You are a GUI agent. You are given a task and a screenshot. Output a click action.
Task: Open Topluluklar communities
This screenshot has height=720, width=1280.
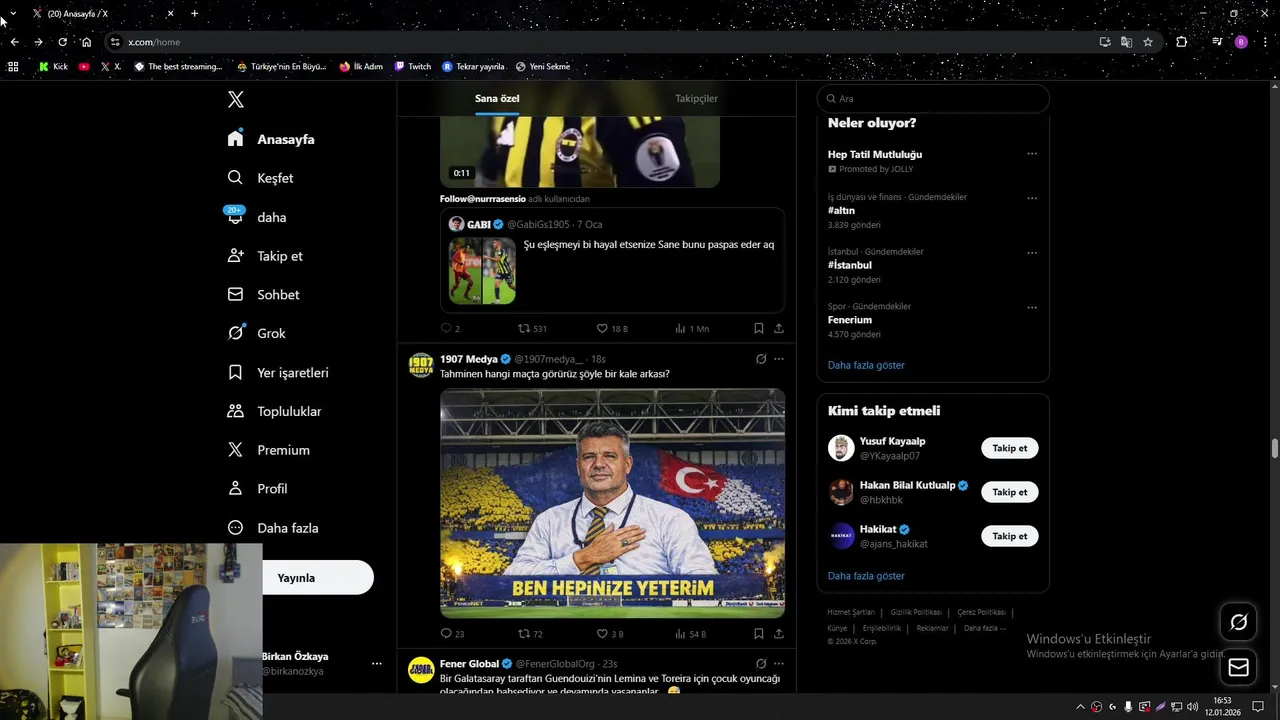click(x=275, y=411)
